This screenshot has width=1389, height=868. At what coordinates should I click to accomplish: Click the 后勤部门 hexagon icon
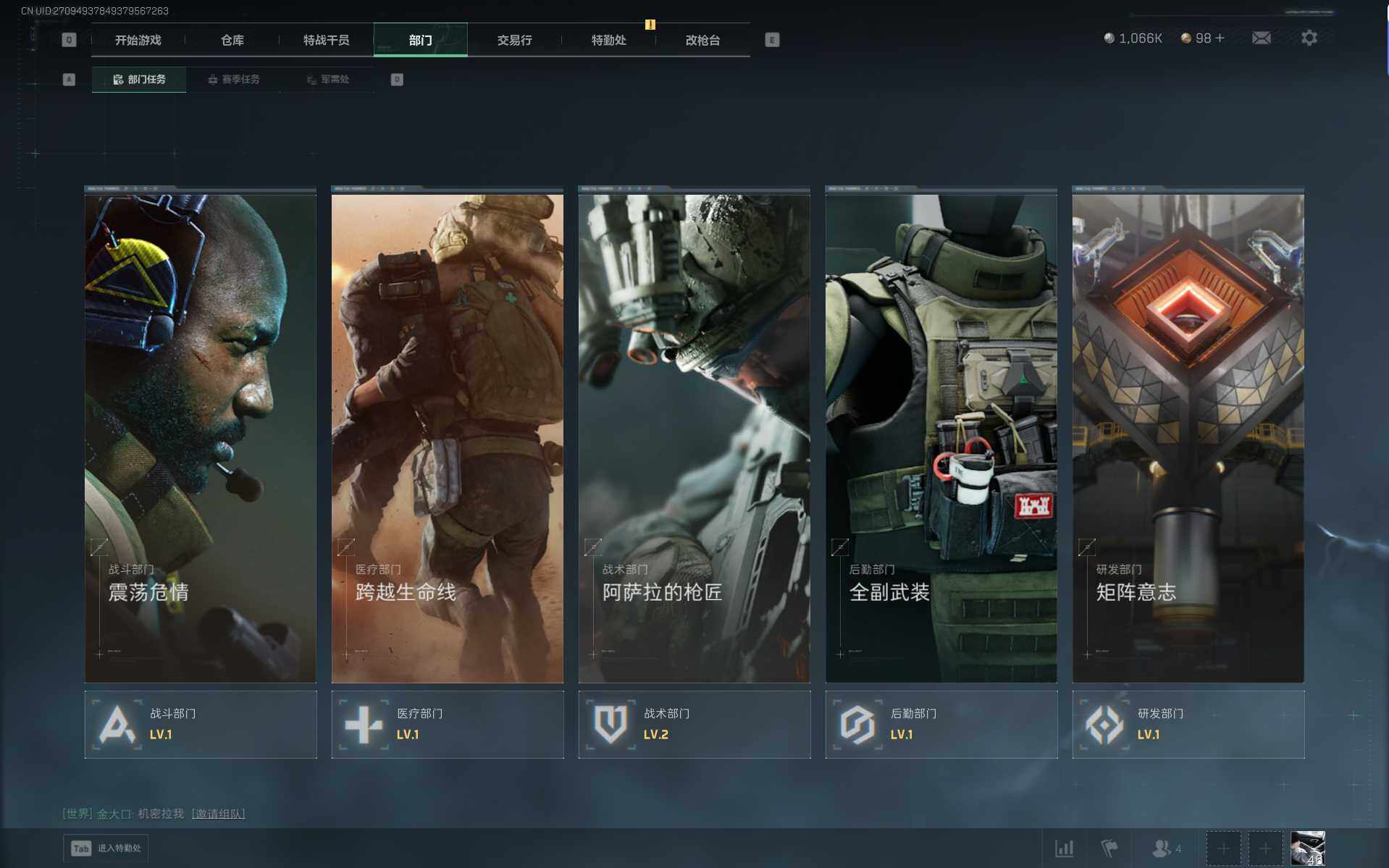(857, 725)
